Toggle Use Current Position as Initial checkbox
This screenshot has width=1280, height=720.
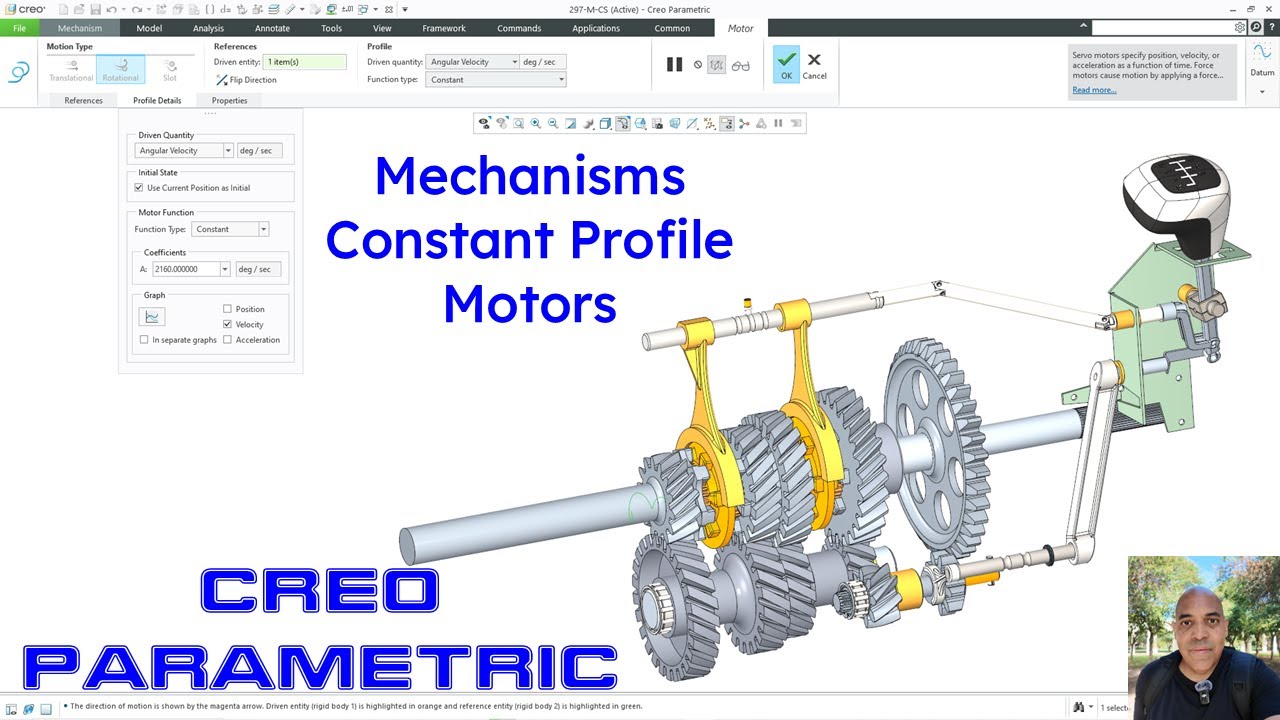pos(139,188)
